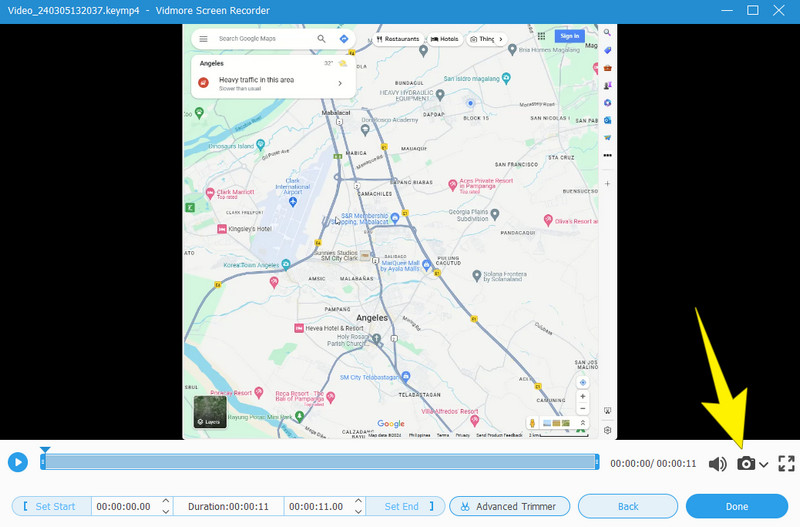Select Hotels category chip
This screenshot has height=527, width=800.
tap(445, 39)
